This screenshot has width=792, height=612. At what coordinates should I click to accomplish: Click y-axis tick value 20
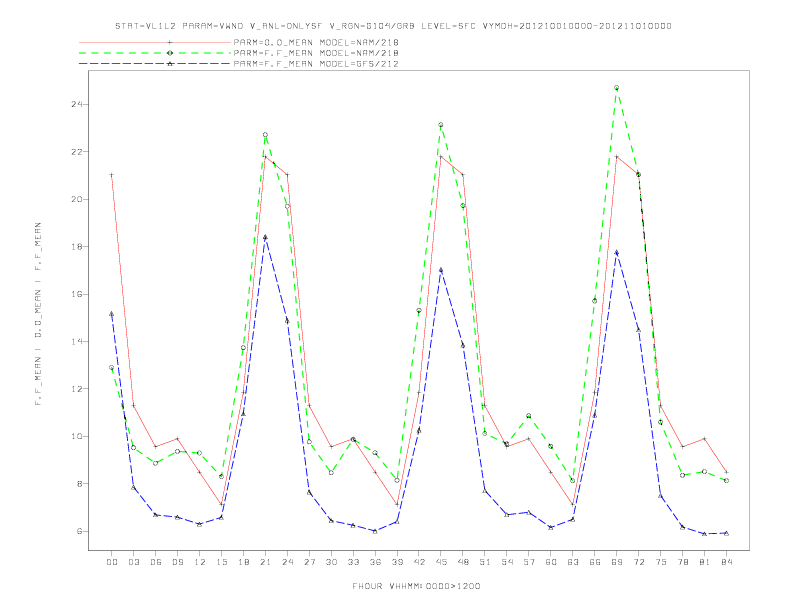tap(76, 199)
